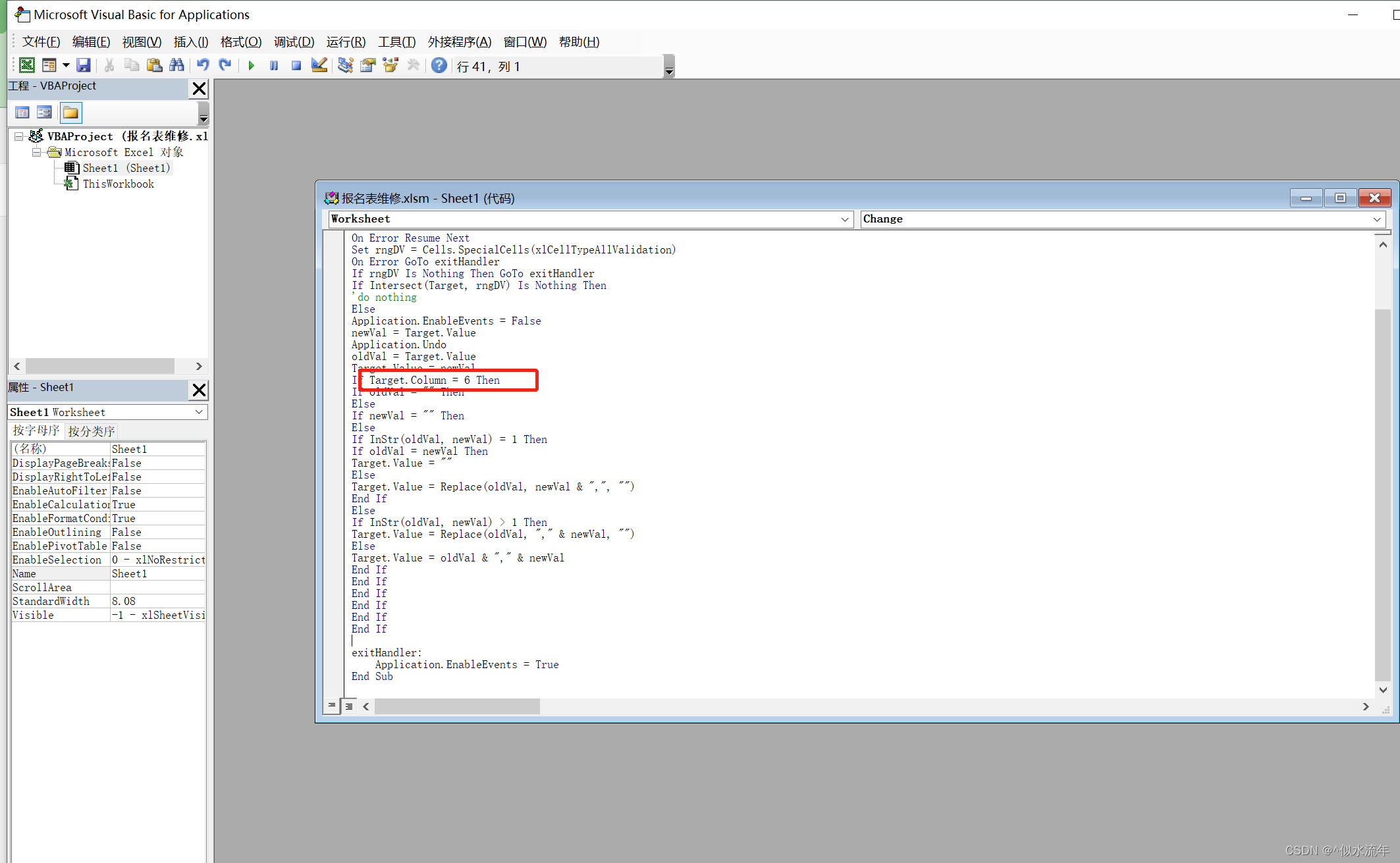Toggle Folders view in project panel
Screen dimensions: 1400x863
(x=70, y=113)
